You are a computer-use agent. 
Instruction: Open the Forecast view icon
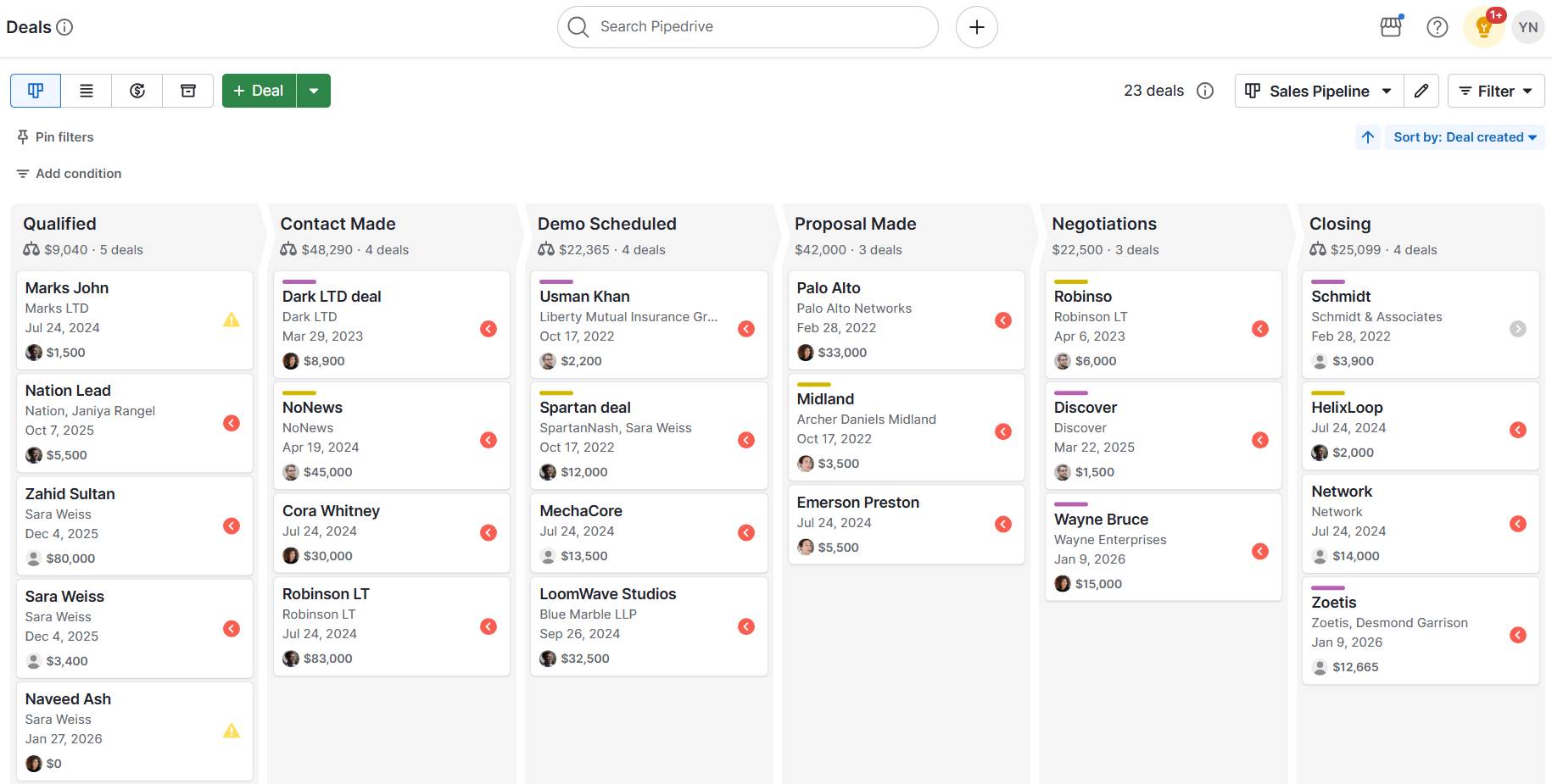click(137, 90)
